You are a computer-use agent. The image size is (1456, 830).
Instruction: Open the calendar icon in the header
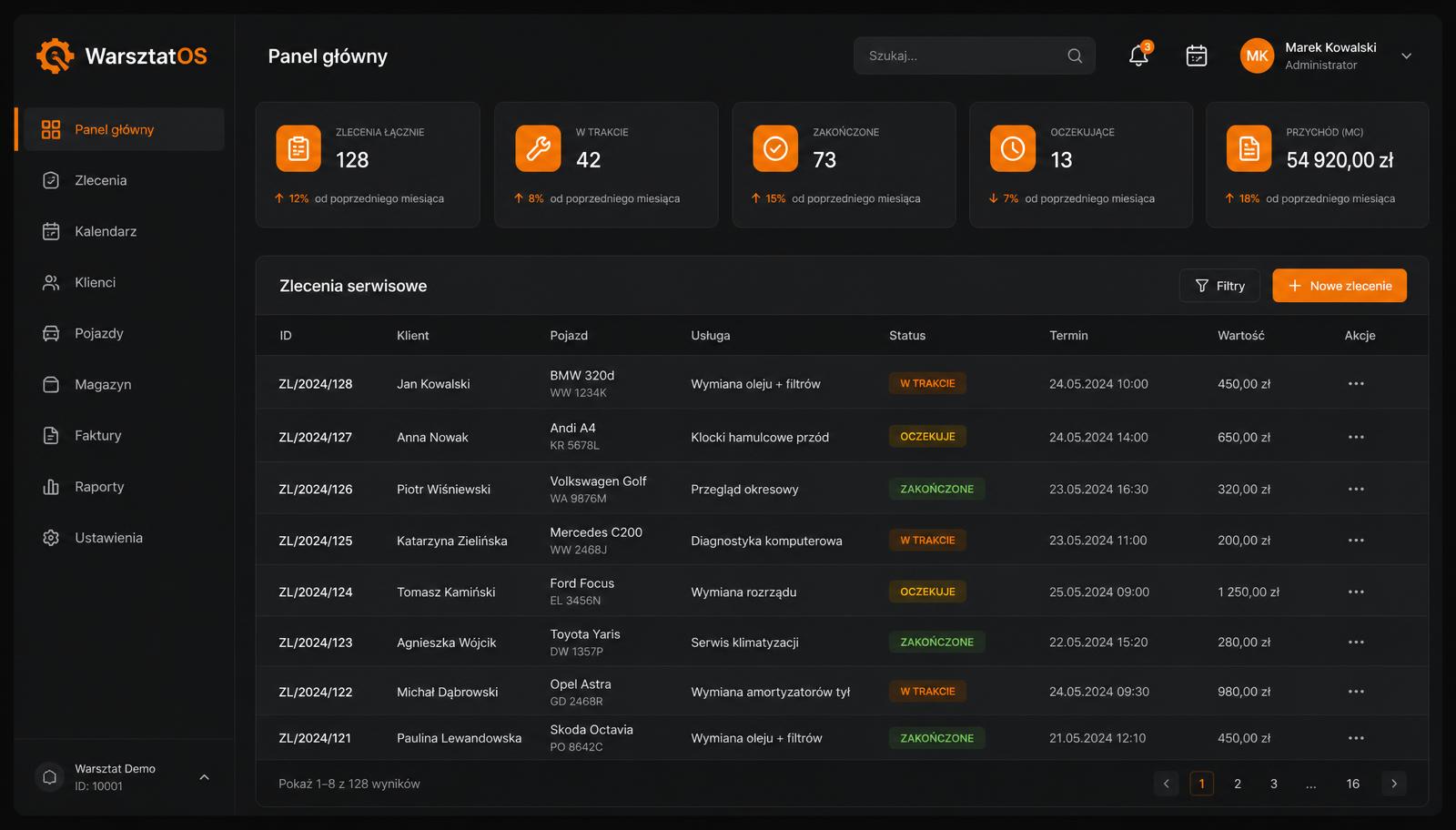[x=1197, y=56]
